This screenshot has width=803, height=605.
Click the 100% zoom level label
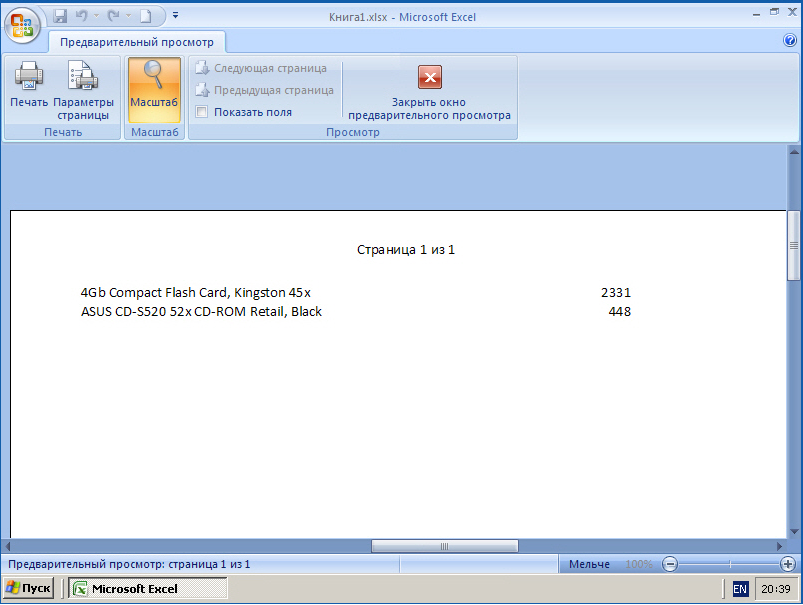[639, 564]
